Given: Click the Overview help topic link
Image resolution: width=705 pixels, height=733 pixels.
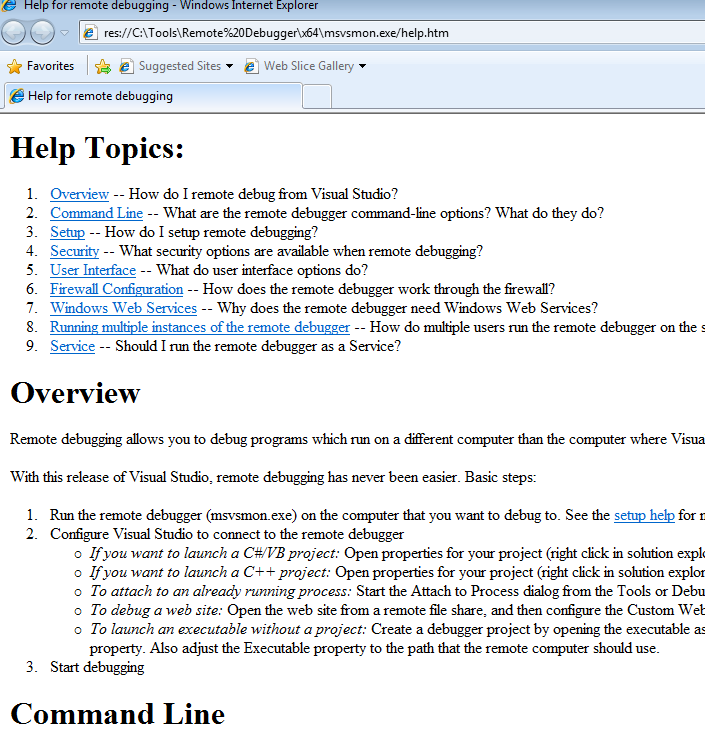Looking at the screenshot, I should tap(79, 194).
